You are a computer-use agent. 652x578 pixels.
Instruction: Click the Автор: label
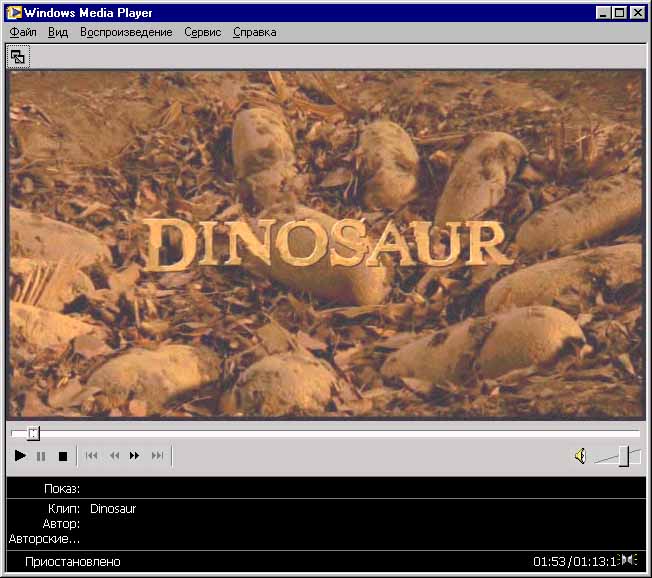pos(61,524)
